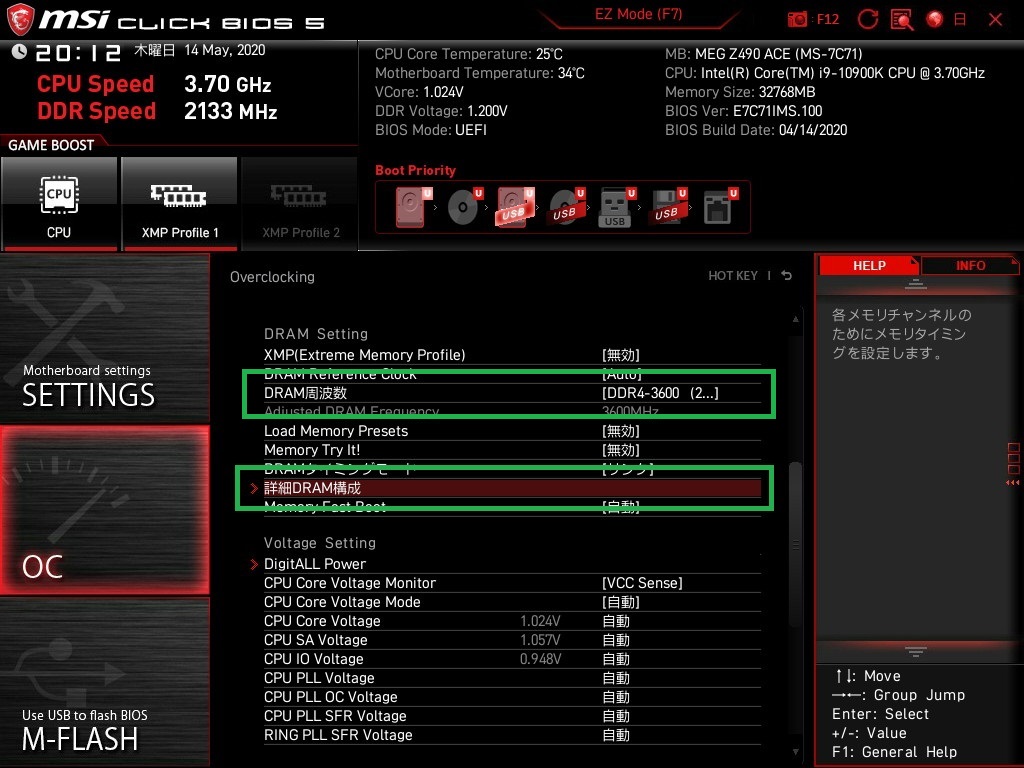This screenshot has width=1024, height=768.
Task: Select the RING PLL SFR Voltage 自動 field
Action: [616, 735]
